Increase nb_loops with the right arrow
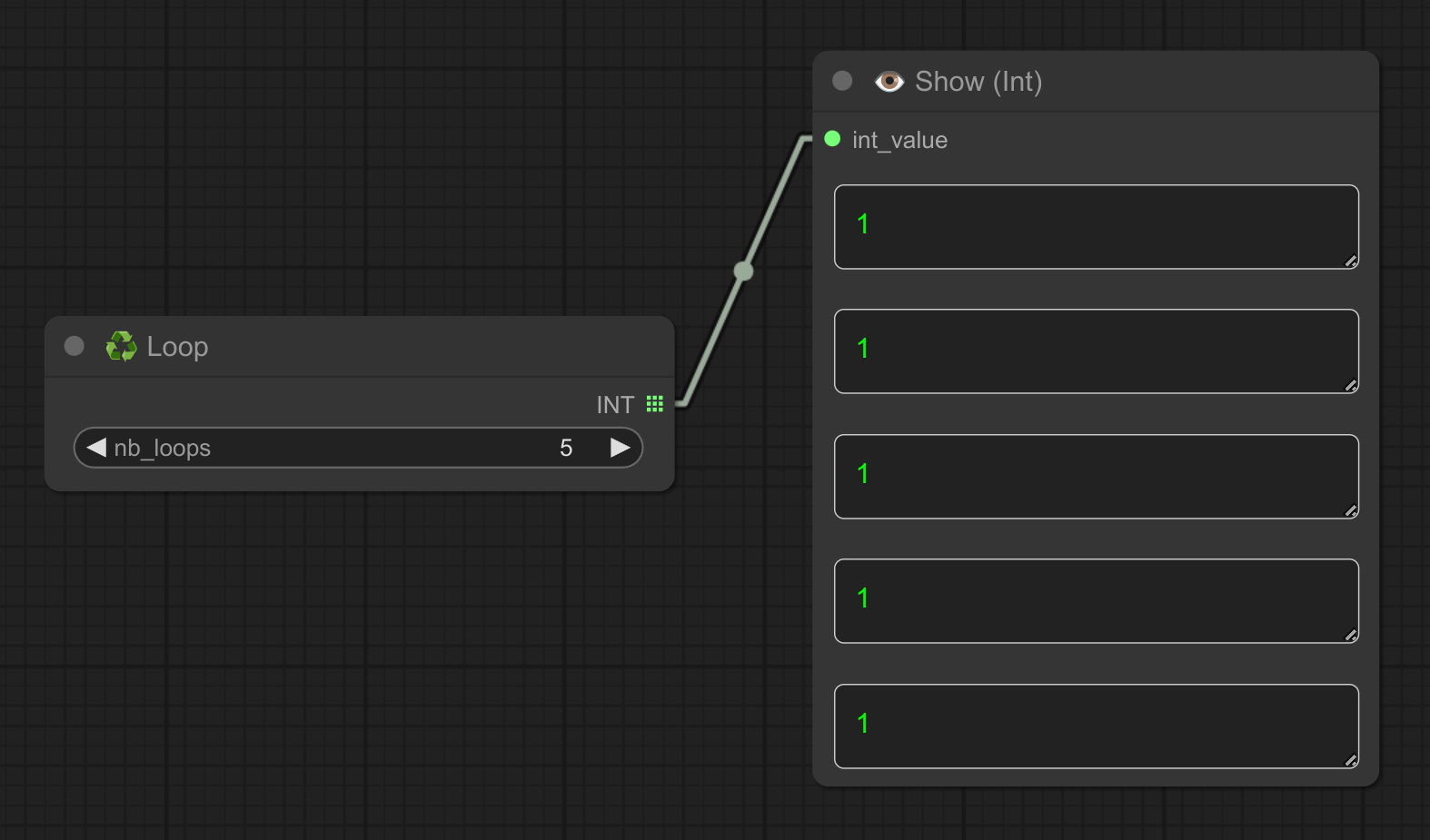 (620, 448)
